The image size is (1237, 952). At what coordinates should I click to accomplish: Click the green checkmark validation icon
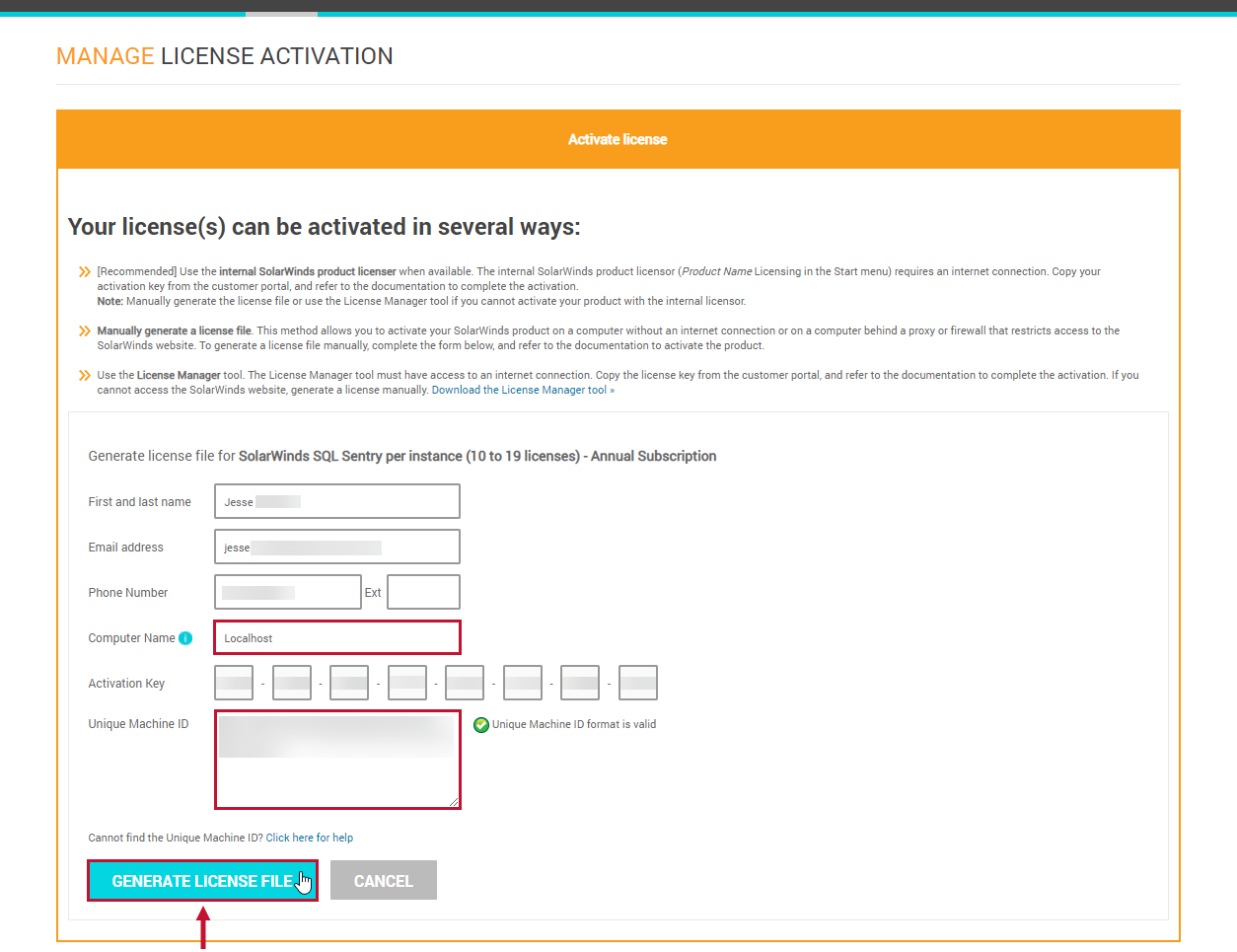480,724
